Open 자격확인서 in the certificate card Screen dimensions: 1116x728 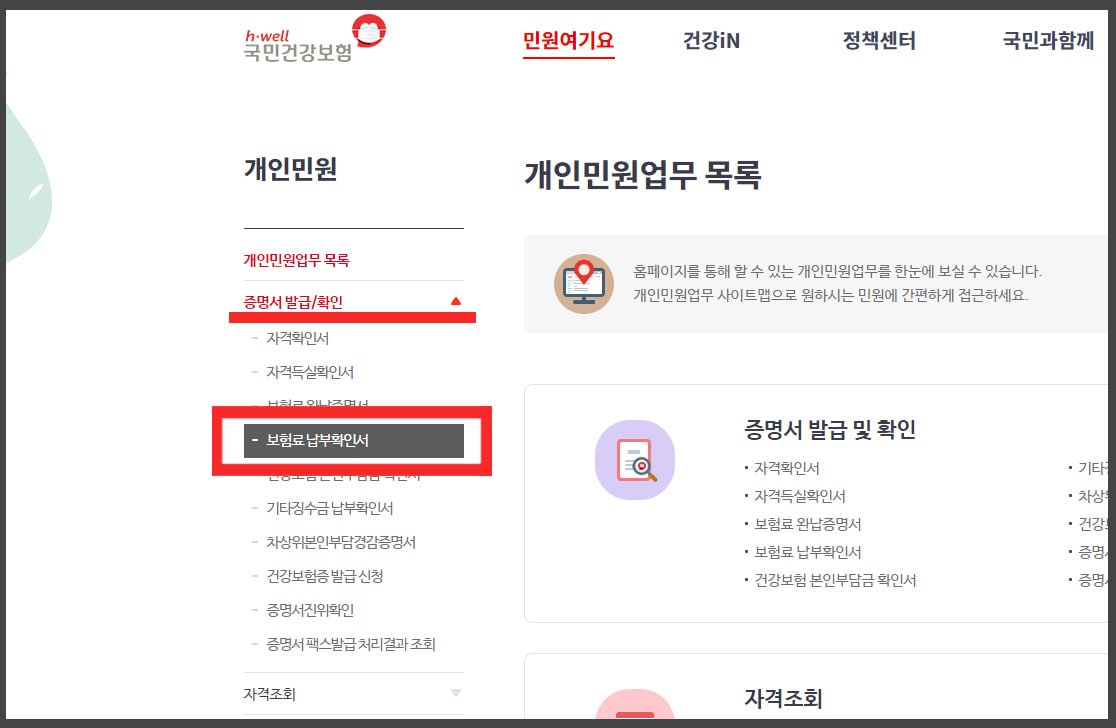tap(786, 468)
